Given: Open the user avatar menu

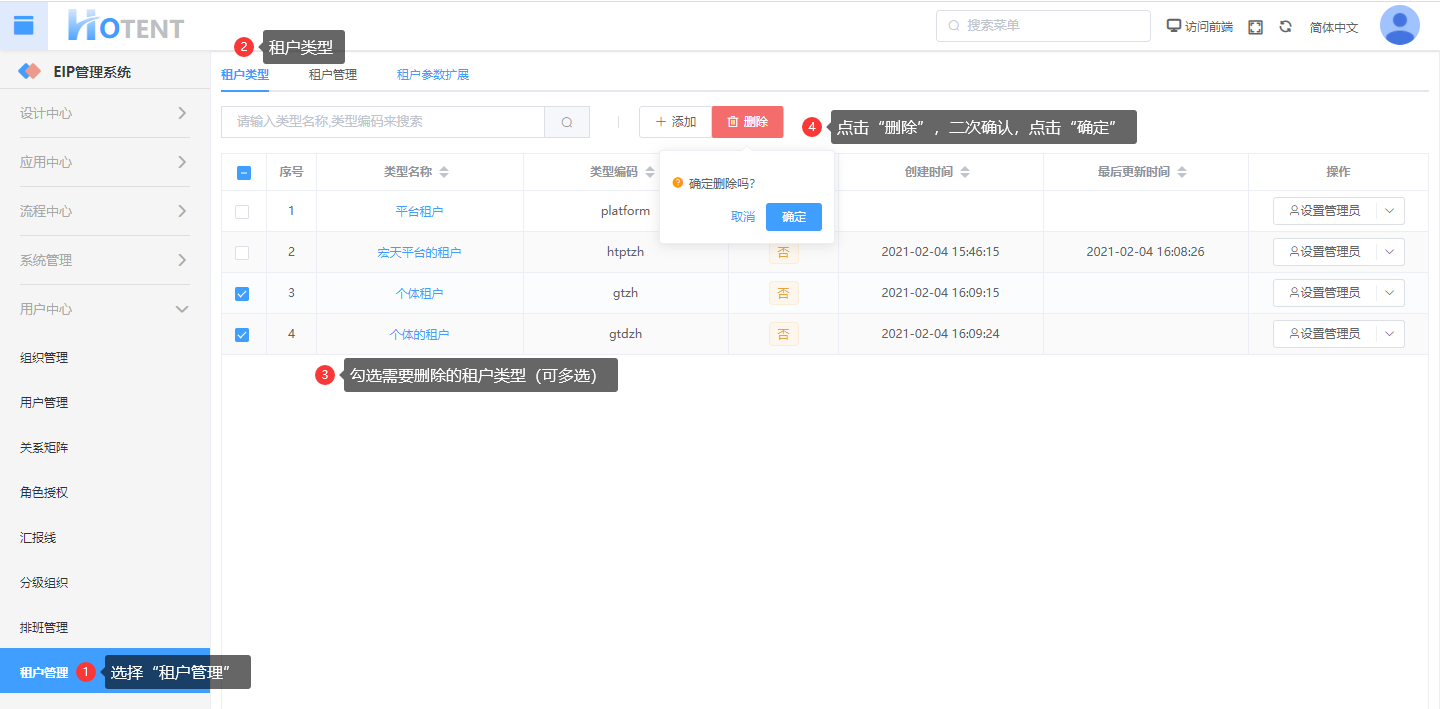Looking at the screenshot, I should pyautogui.click(x=1399, y=26).
